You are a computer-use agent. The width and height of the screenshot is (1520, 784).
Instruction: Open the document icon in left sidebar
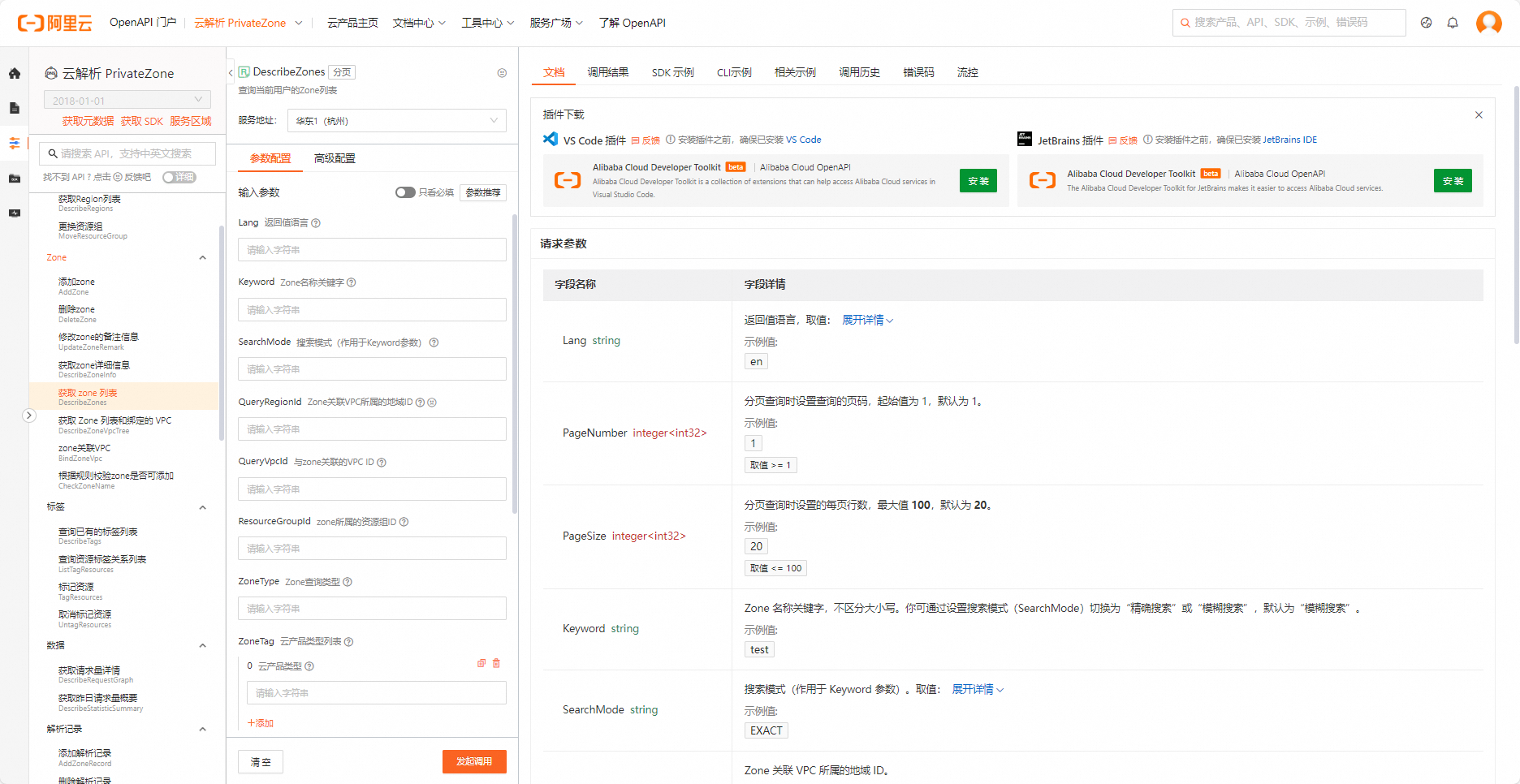pos(15,108)
